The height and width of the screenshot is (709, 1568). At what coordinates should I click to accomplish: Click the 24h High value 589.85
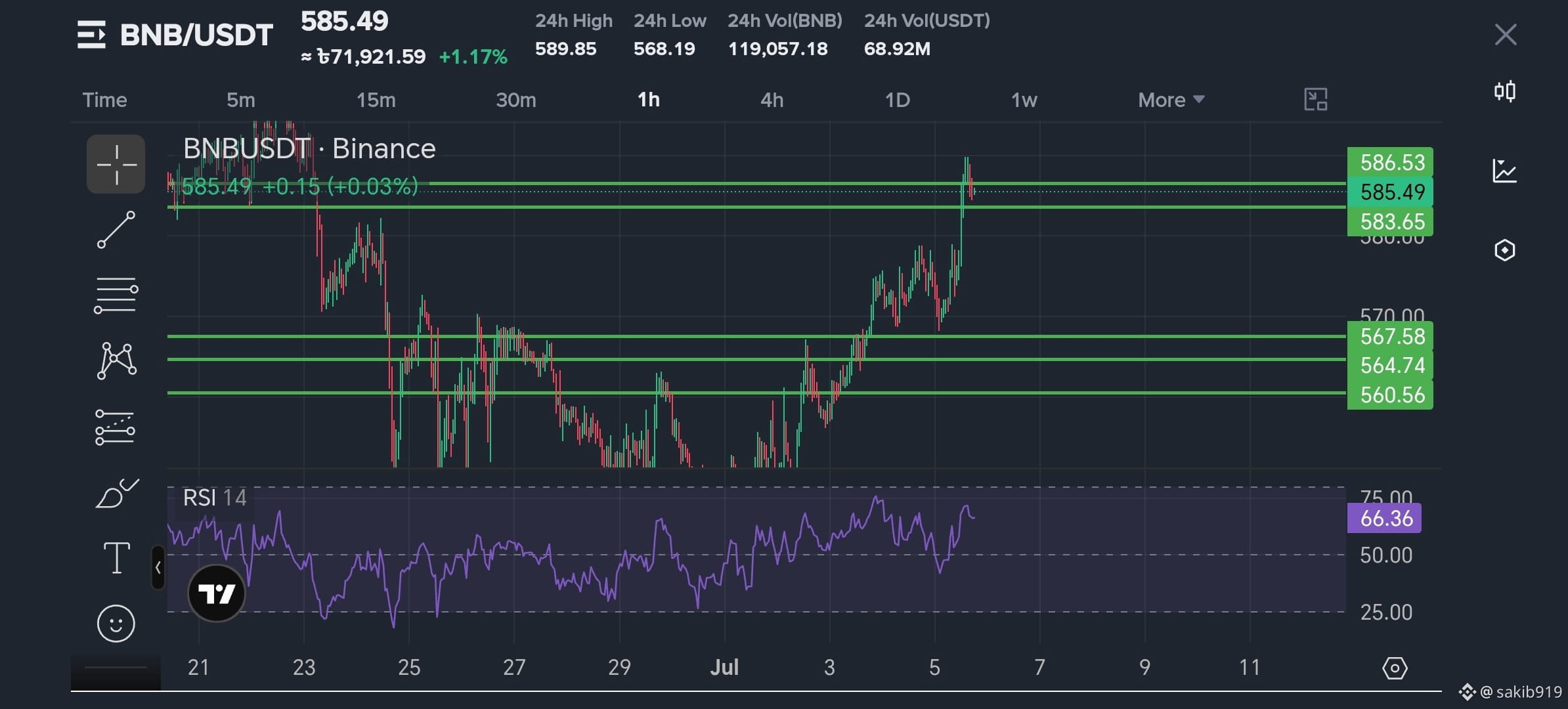click(x=566, y=49)
